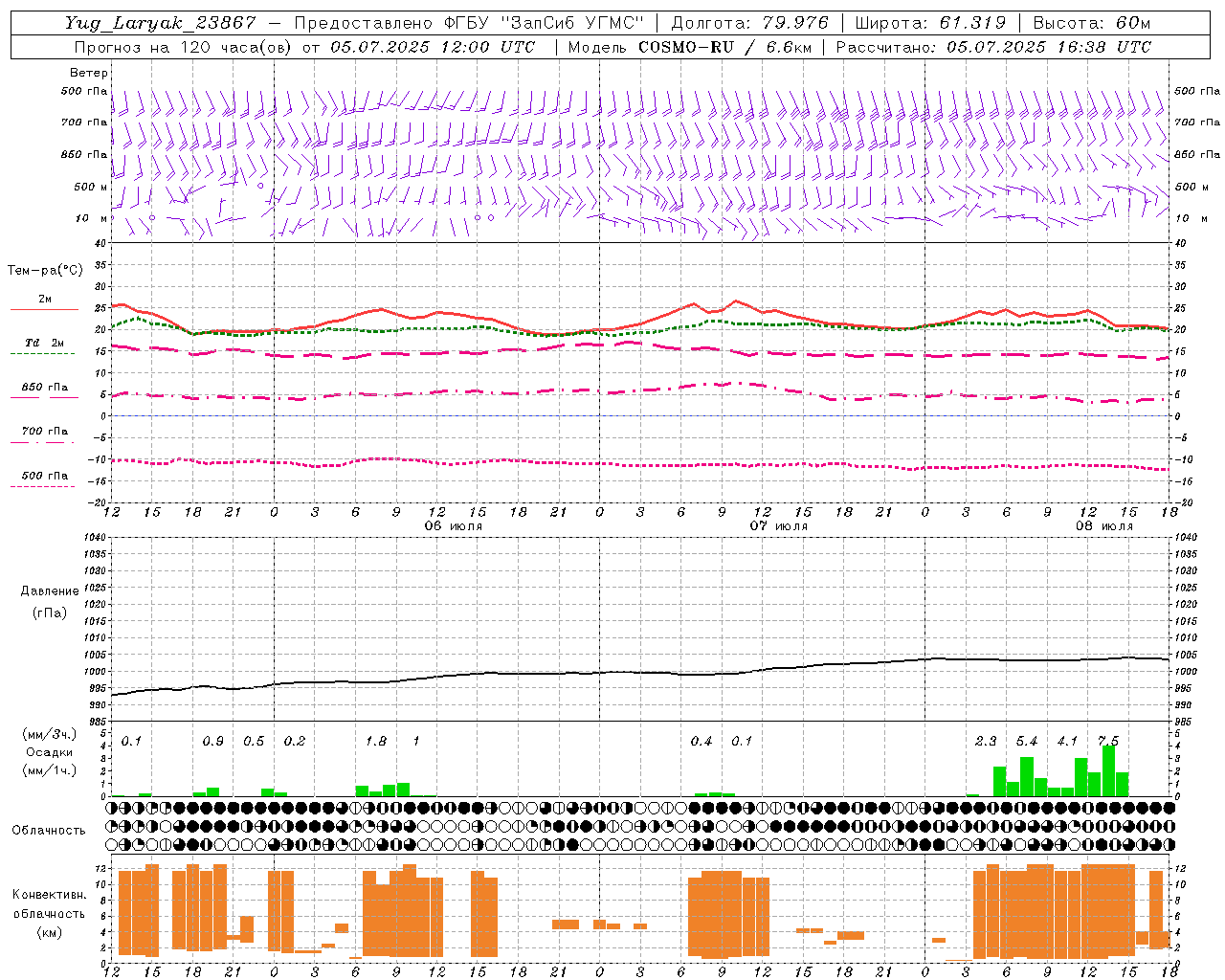Click the red line sample under '2м'
Viewport: 1225px width, 980px height.
pos(44,310)
